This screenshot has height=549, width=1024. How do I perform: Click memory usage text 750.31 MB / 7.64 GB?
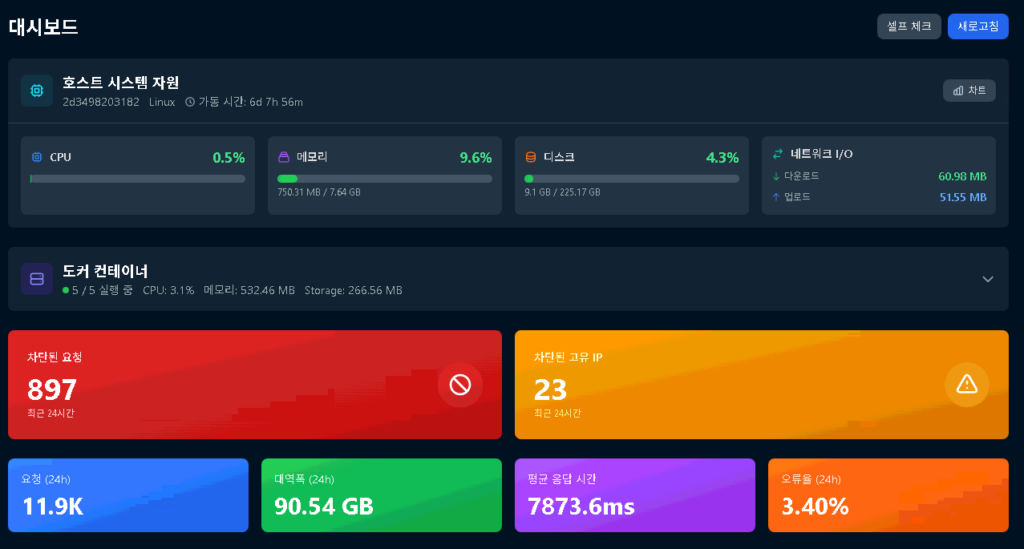coord(319,193)
